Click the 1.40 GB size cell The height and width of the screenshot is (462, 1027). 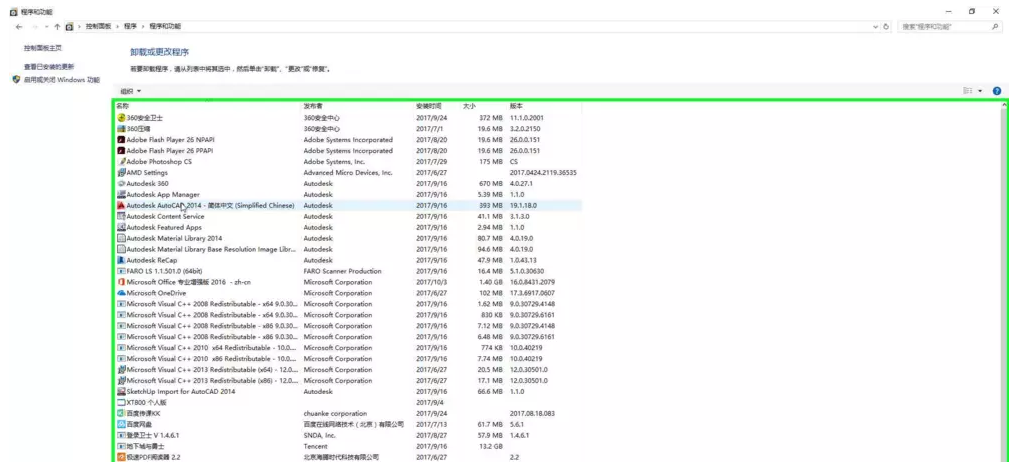coord(490,282)
